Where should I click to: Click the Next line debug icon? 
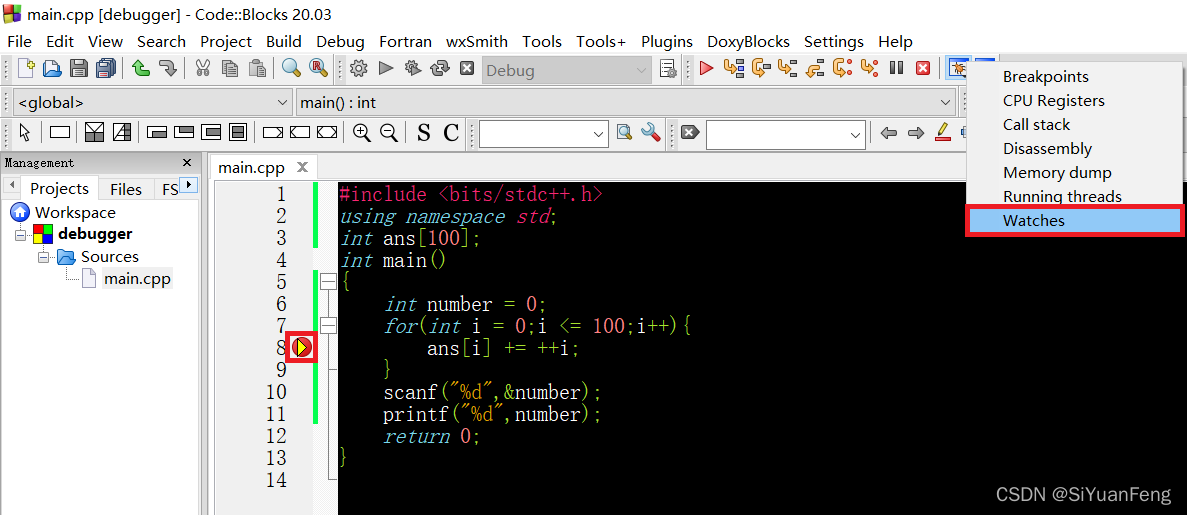761,69
